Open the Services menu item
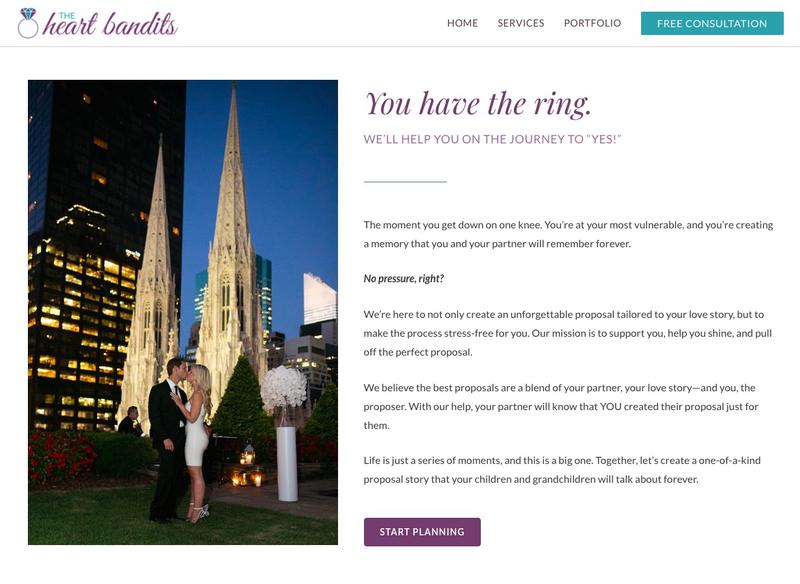800x584 pixels. tap(521, 23)
